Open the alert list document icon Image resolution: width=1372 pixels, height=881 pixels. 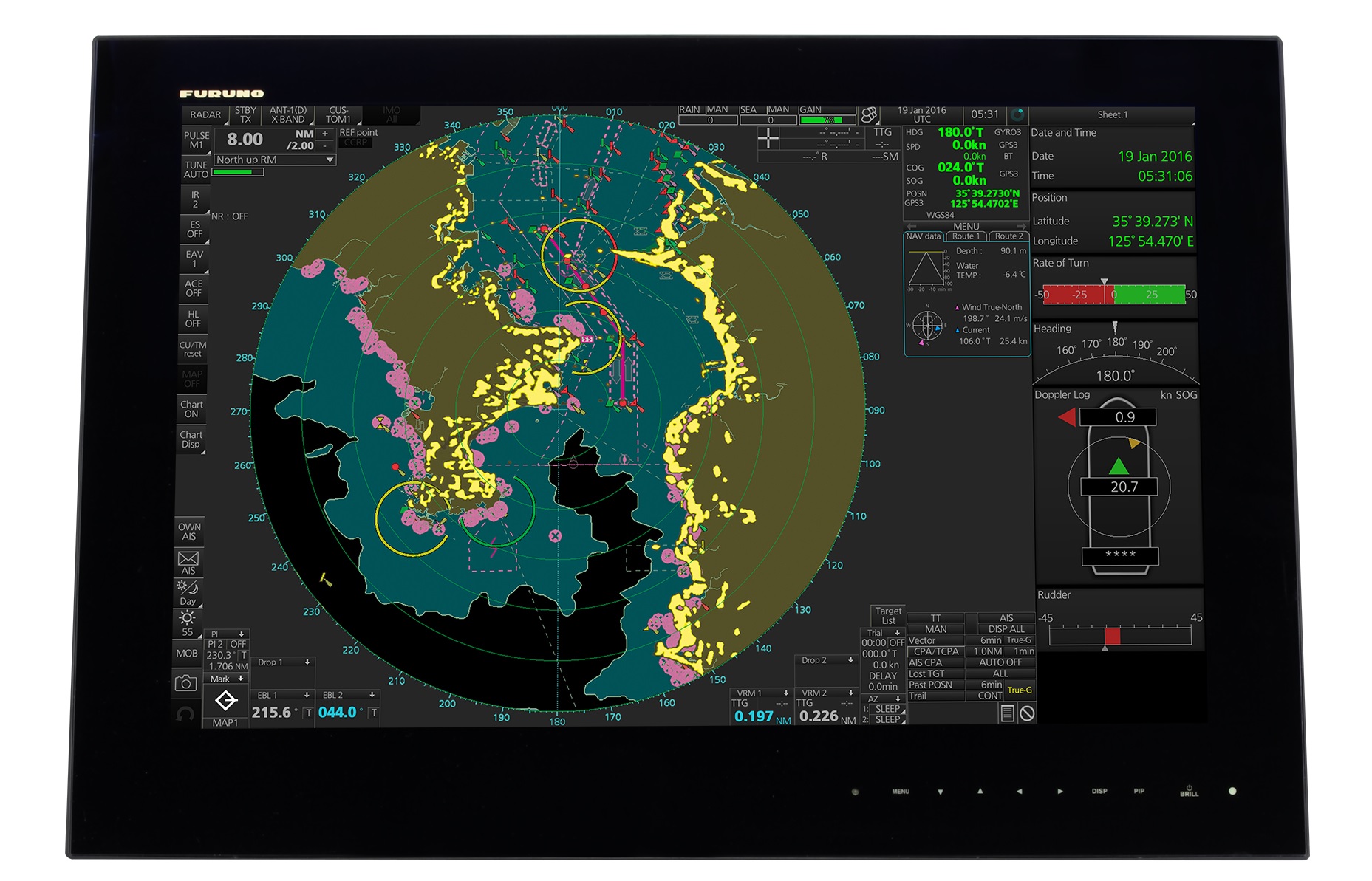point(1006,713)
